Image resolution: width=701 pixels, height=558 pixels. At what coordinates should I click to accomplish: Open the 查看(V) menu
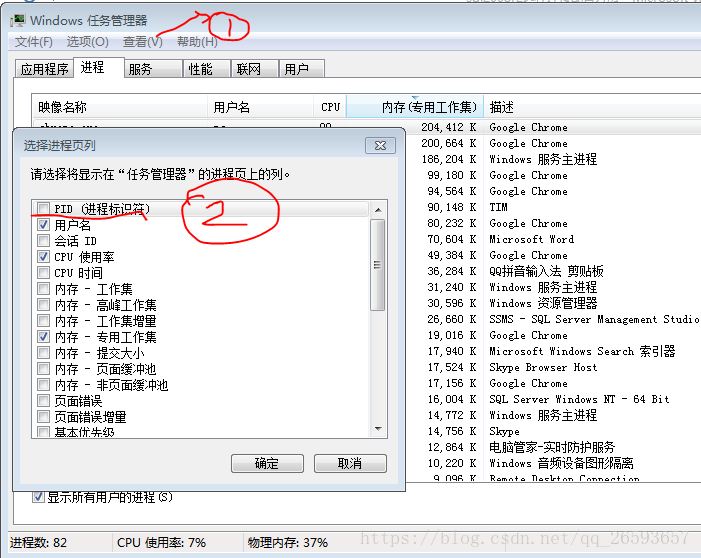[143, 42]
